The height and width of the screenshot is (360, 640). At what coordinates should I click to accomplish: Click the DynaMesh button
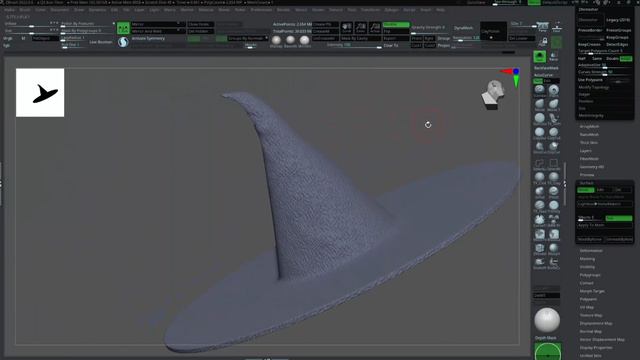[x=464, y=28]
